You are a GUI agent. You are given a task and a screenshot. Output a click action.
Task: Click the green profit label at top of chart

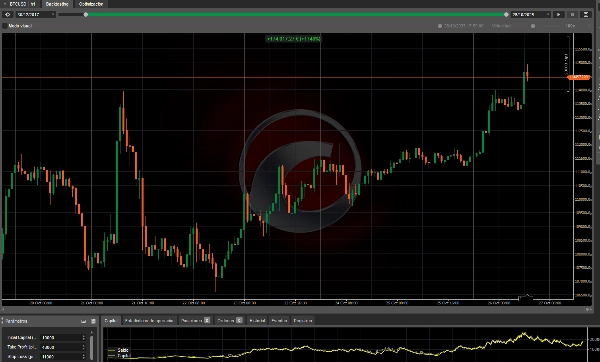coord(293,39)
